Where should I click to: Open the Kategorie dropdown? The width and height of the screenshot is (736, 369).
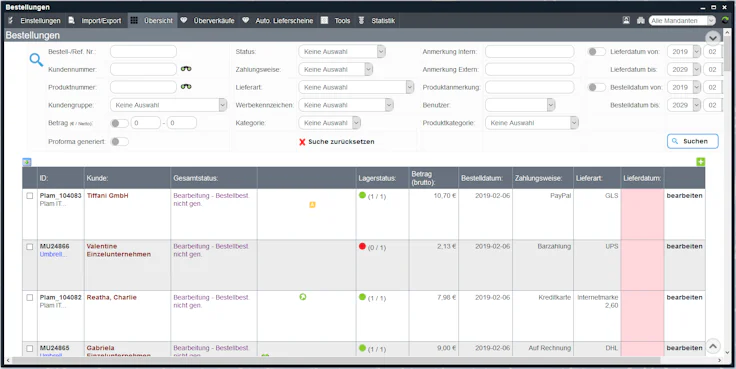point(330,123)
